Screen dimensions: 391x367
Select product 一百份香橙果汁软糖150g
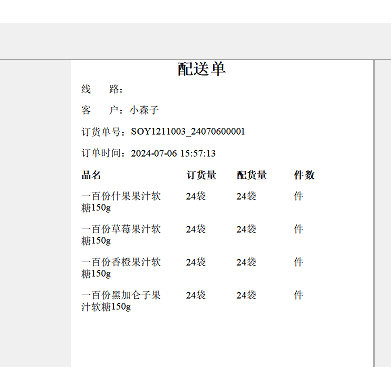tap(121, 268)
